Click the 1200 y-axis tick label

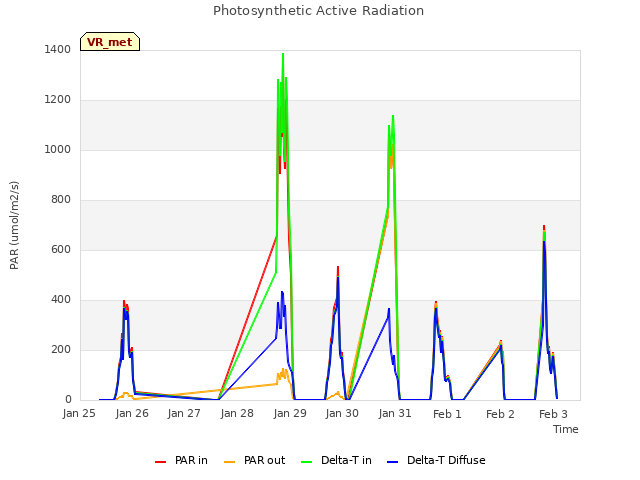58,100
